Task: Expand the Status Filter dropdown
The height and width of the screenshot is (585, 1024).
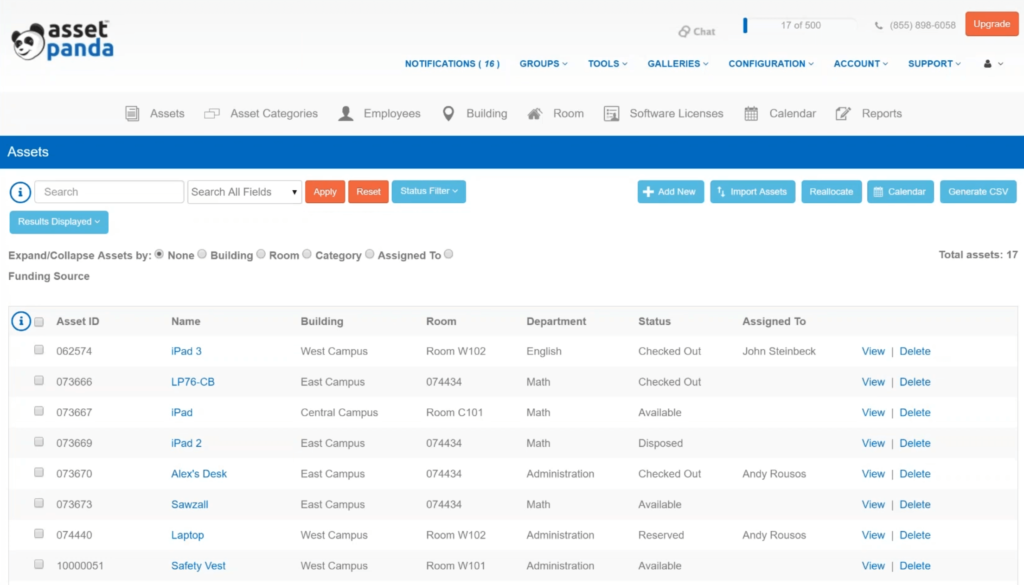Action: tap(428, 191)
